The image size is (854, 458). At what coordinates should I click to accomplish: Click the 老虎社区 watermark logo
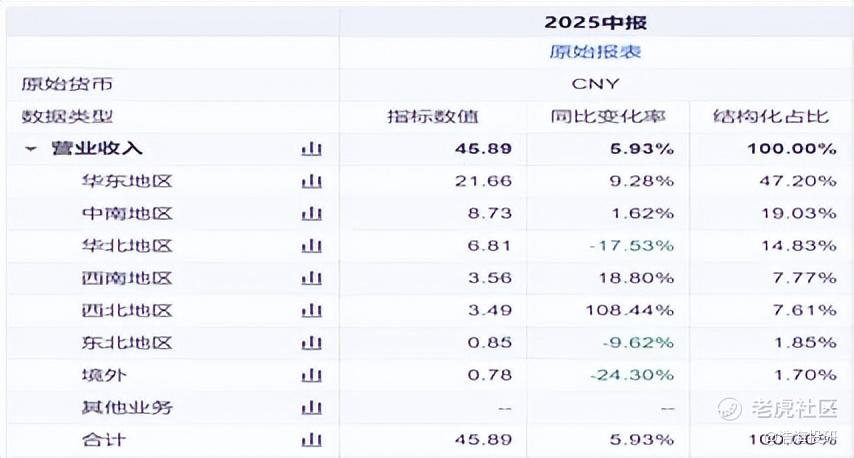(776, 408)
